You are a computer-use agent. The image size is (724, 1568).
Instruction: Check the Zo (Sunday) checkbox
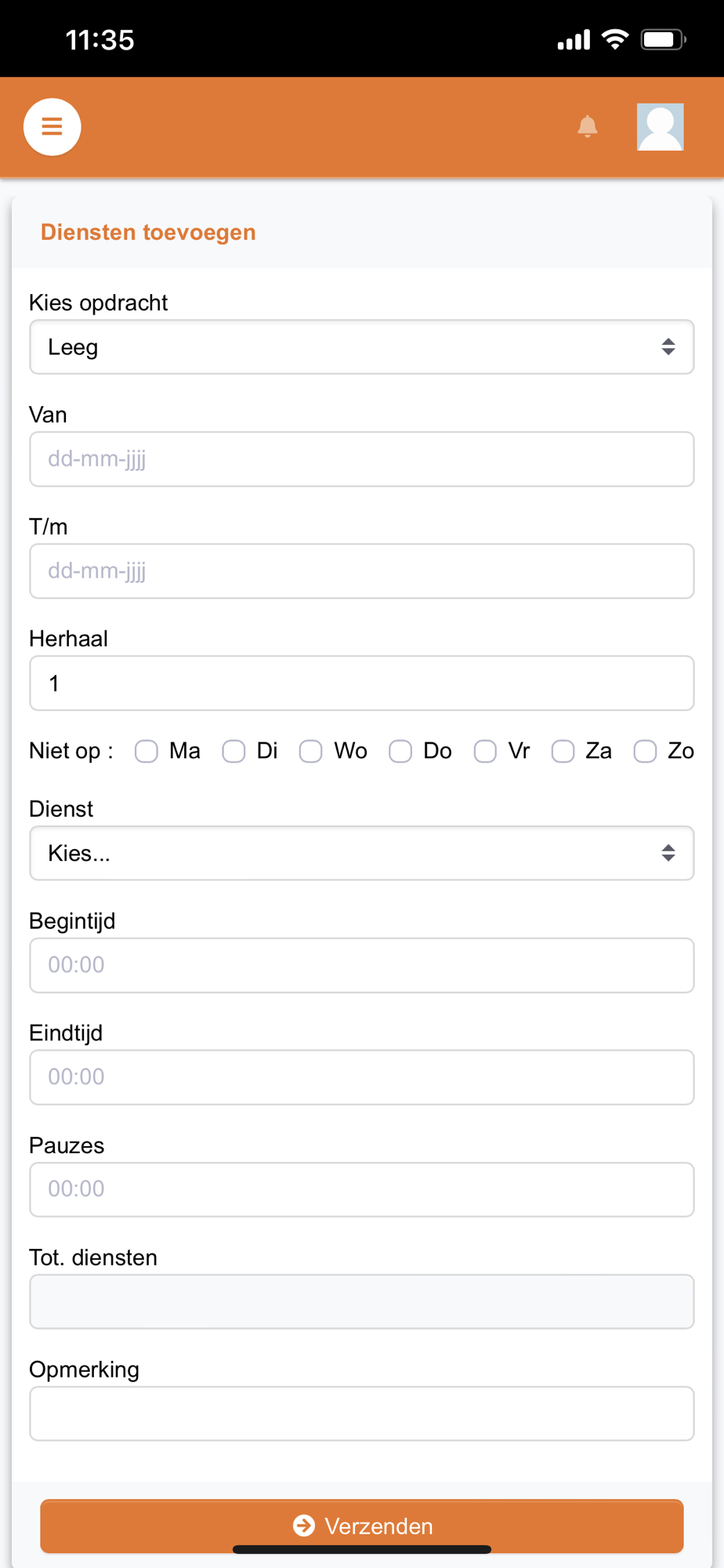(645, 751)
